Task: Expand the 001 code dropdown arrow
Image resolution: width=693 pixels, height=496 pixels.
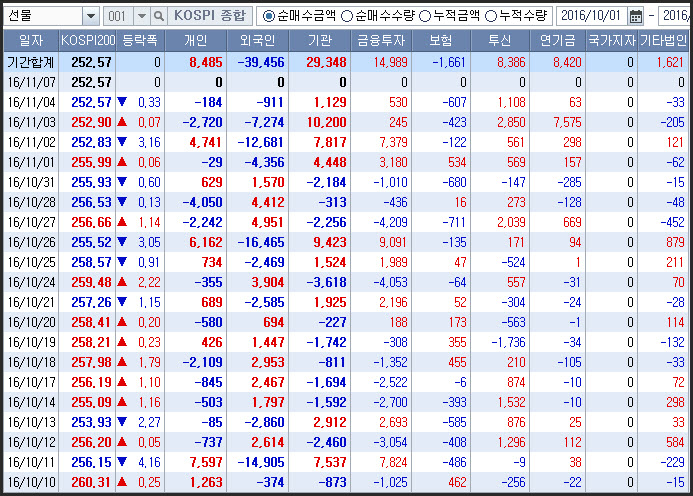Action: click(x=142, y=16)
